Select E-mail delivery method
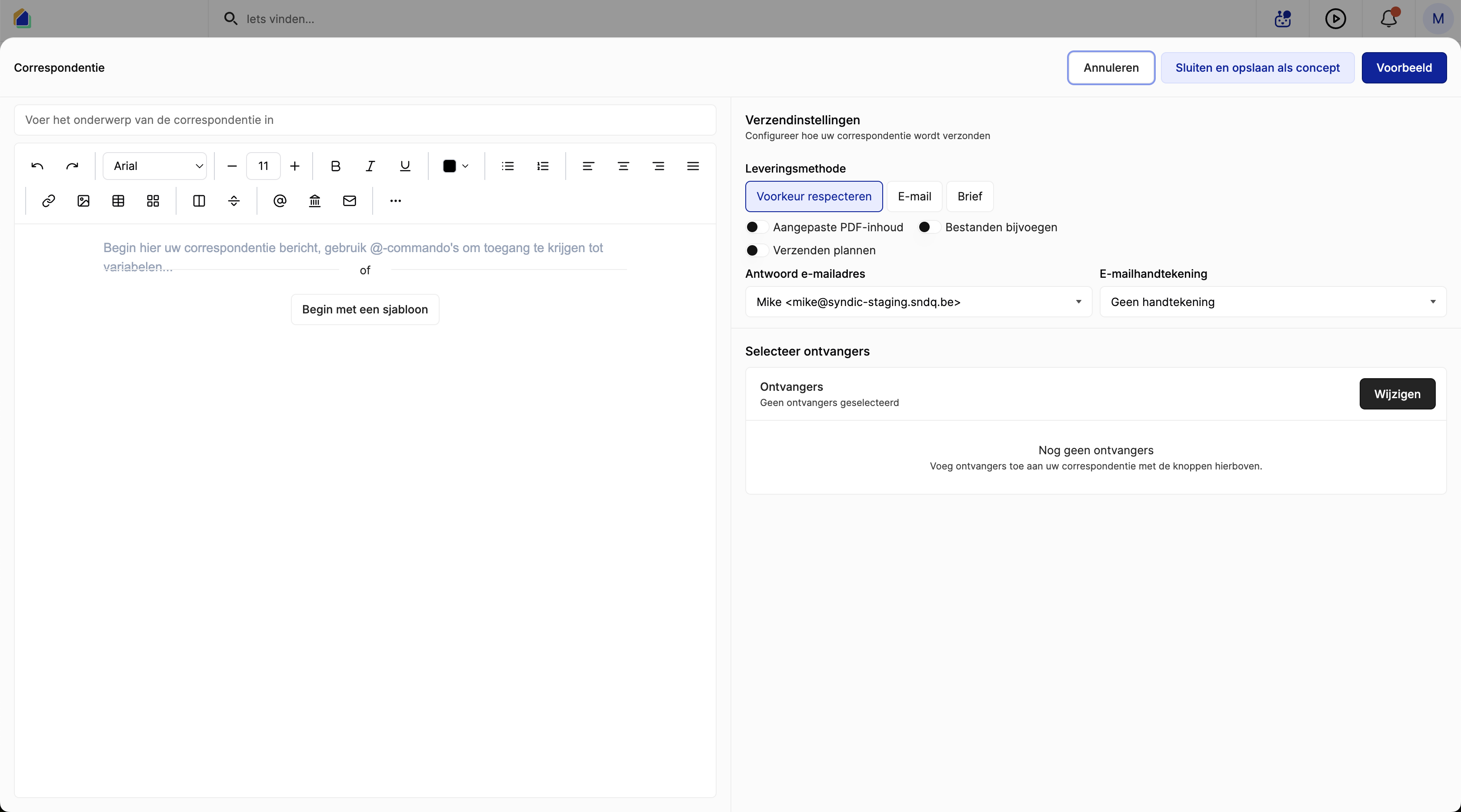 coord(914,197)
